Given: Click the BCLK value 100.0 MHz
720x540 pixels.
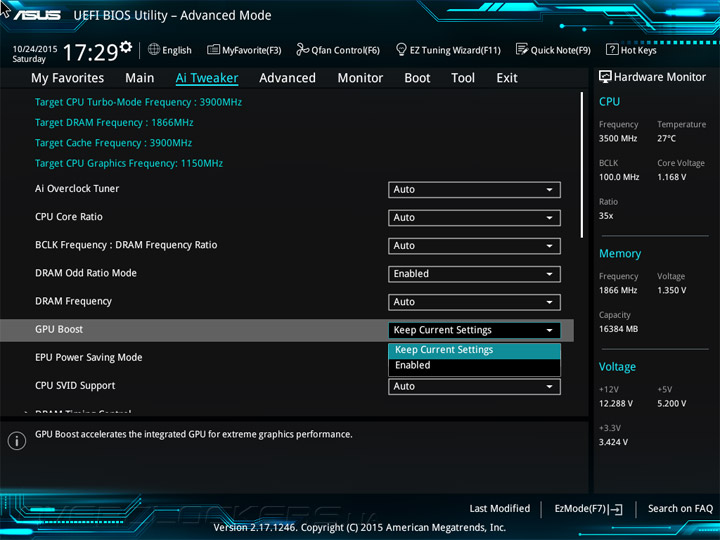Looking at the screenshot, I should point(619,177).
